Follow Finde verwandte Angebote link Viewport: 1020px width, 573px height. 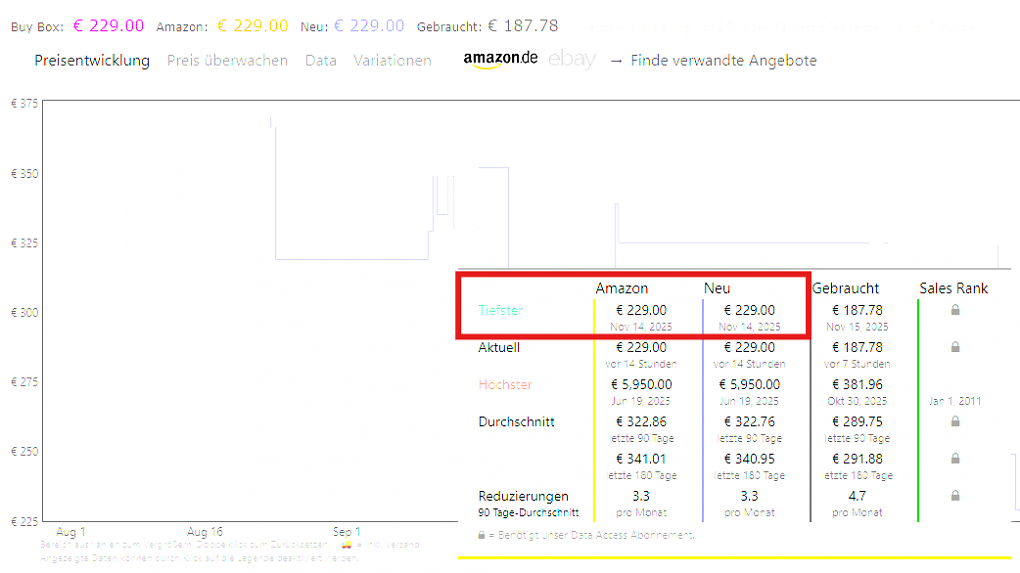coord(723,60)
